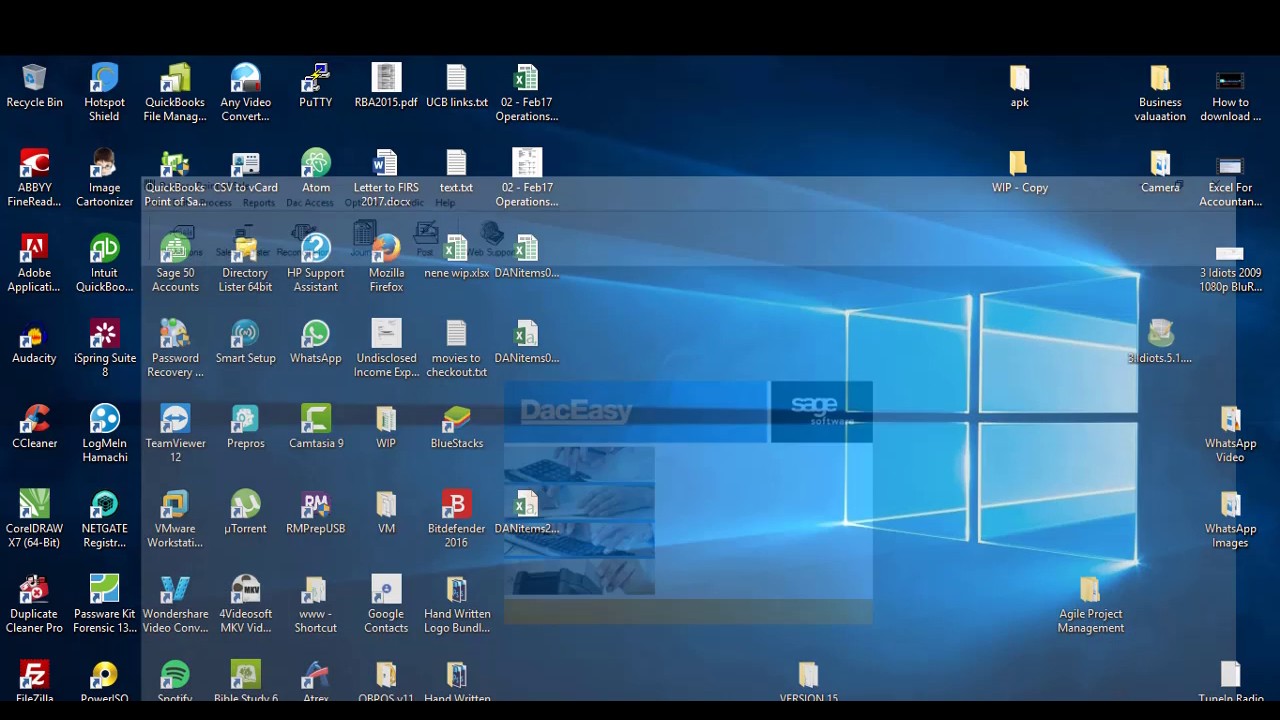Open Letter to FIRS 2017.docx

(386, 178)
